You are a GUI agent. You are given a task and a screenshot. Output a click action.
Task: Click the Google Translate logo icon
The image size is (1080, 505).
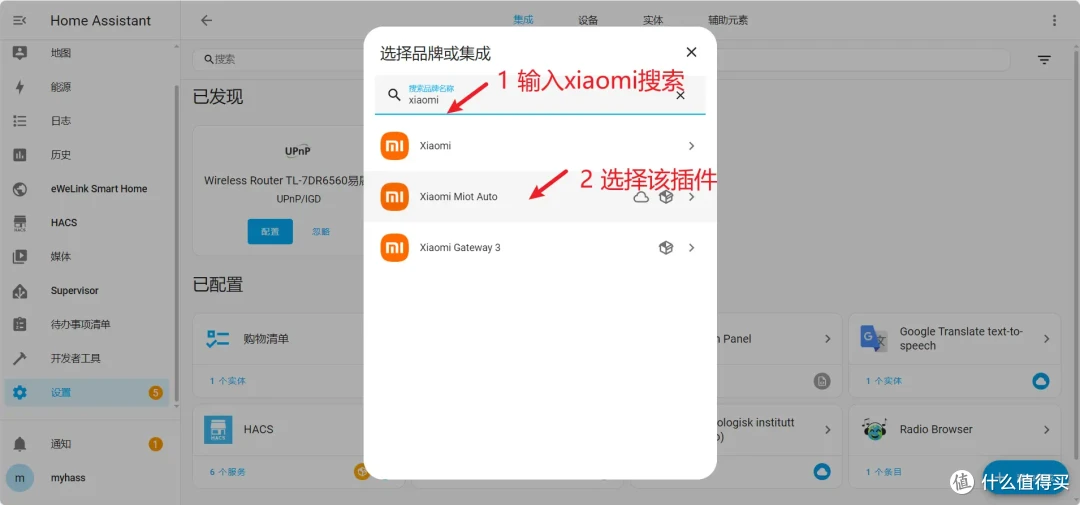tap(875, 338)
